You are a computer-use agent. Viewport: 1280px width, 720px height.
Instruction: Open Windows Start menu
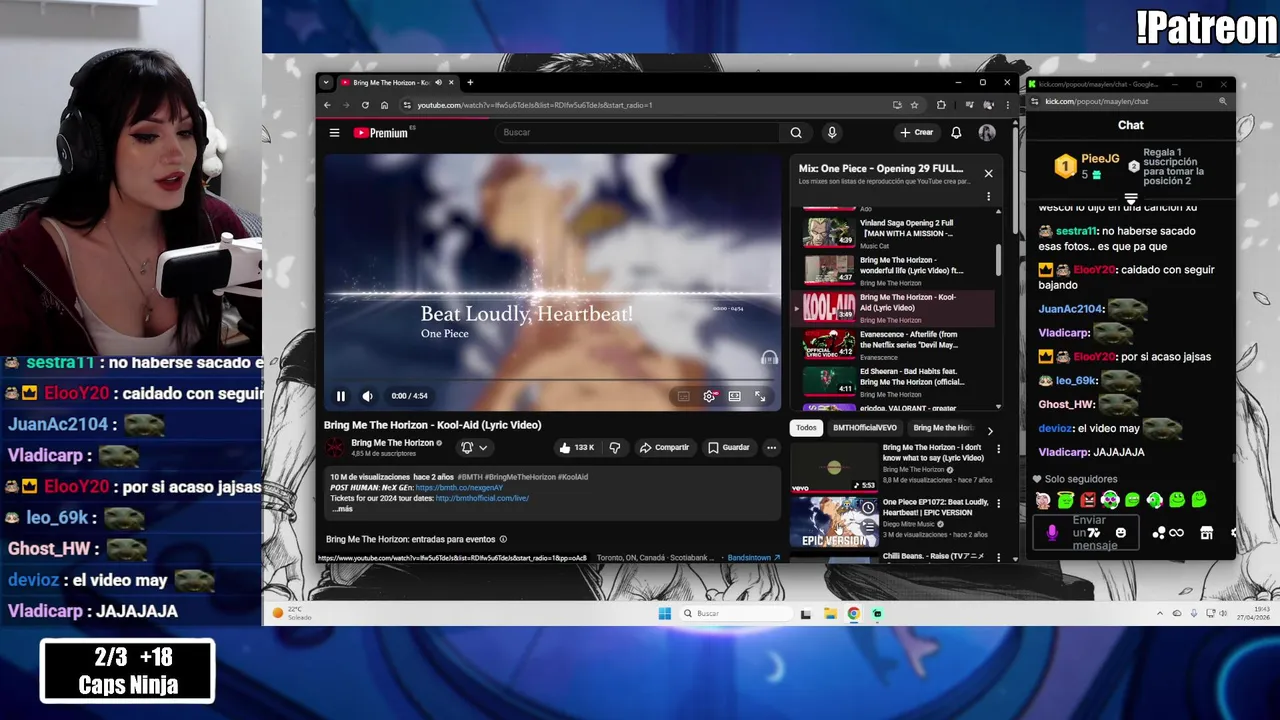pyautogui.click(x=664, y=613)
